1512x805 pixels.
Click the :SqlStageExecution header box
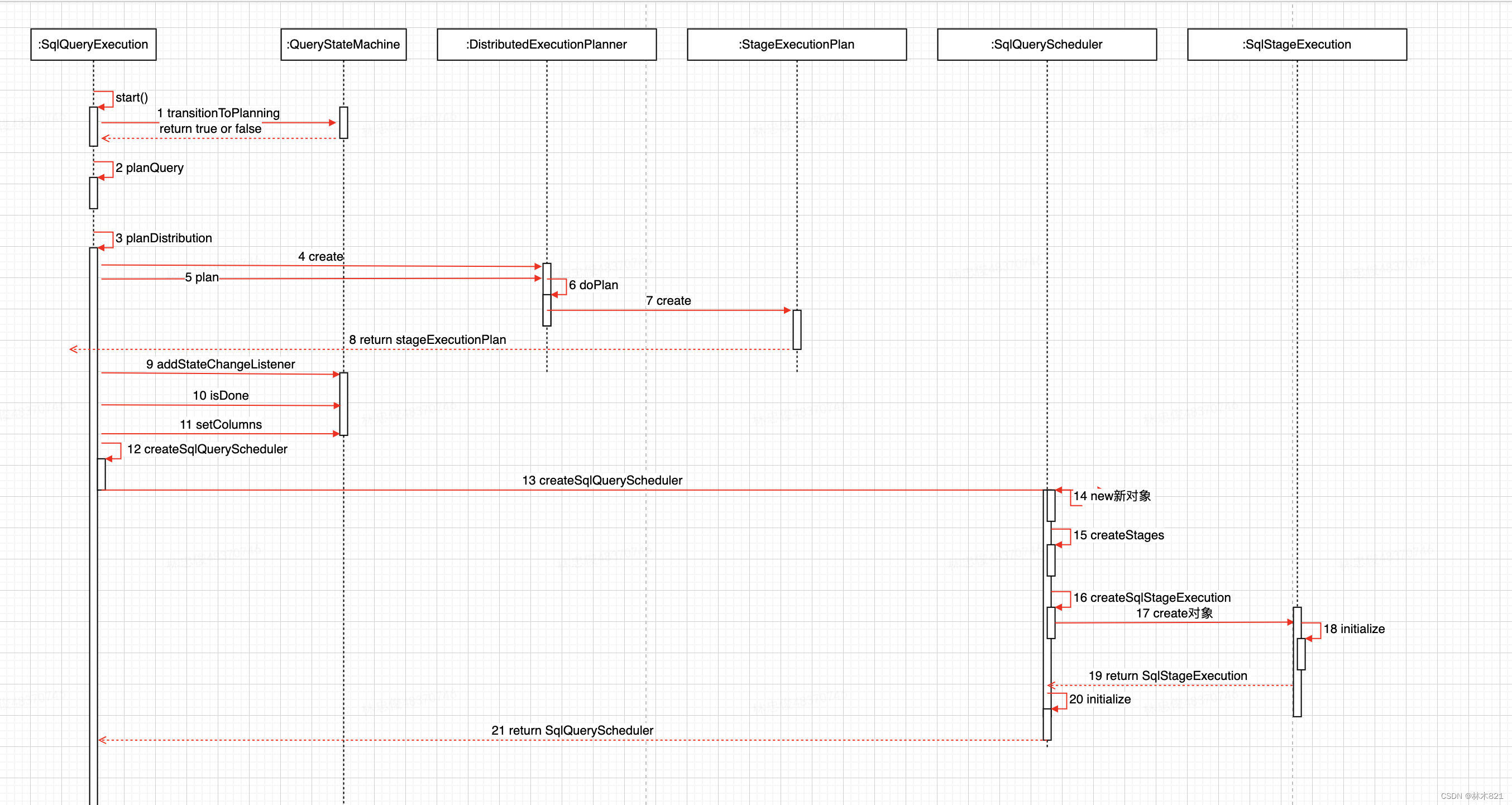(x=1296, y=45)
